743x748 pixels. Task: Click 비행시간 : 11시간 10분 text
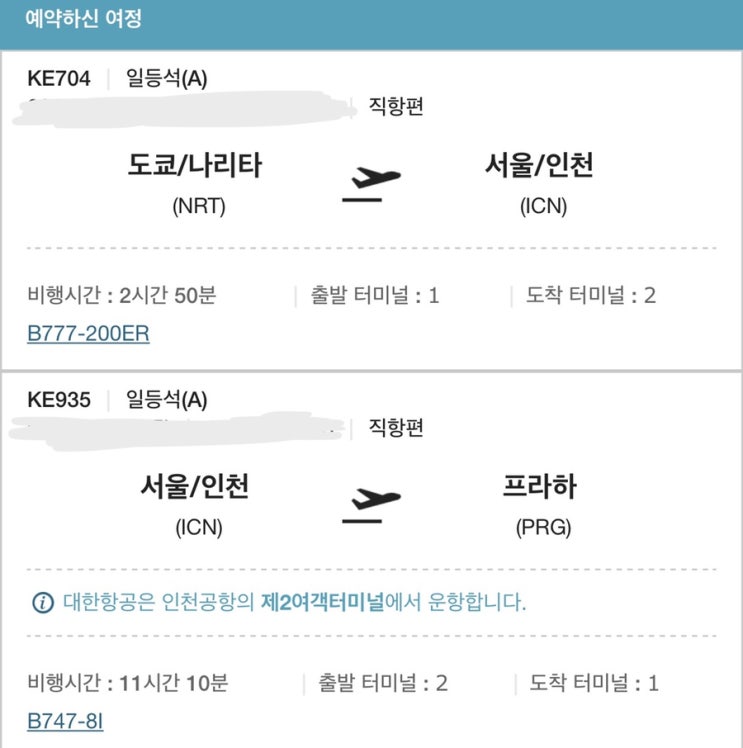(127, 683)
